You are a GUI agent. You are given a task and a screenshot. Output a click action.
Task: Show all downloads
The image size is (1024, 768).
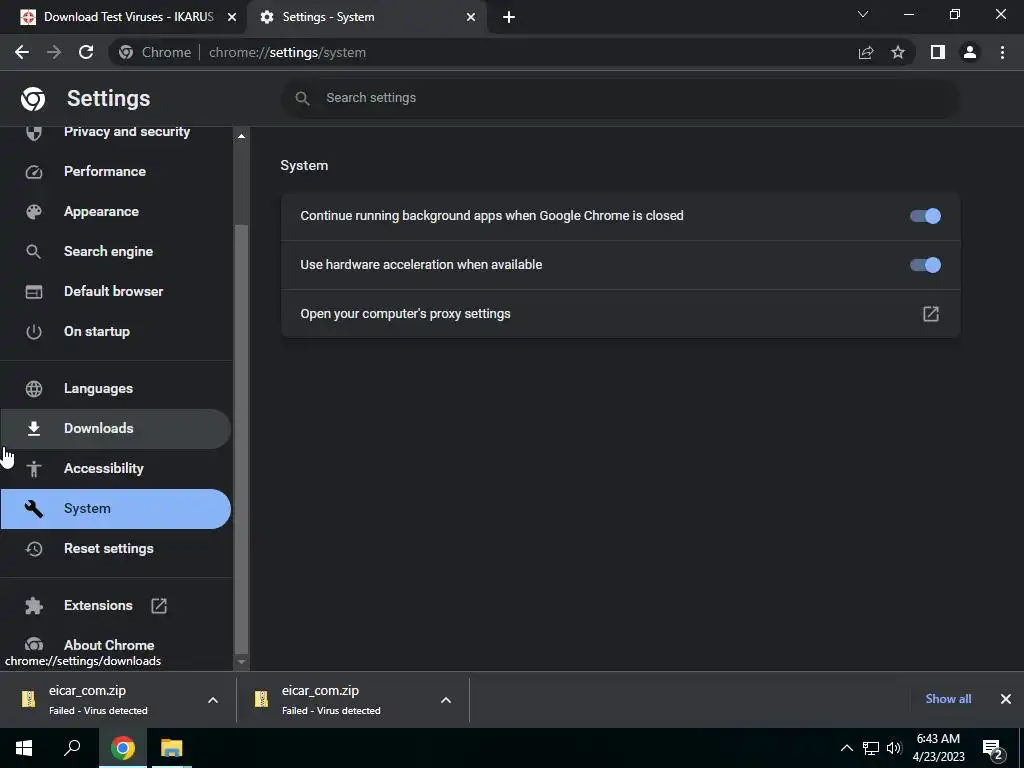pos(948,699)
